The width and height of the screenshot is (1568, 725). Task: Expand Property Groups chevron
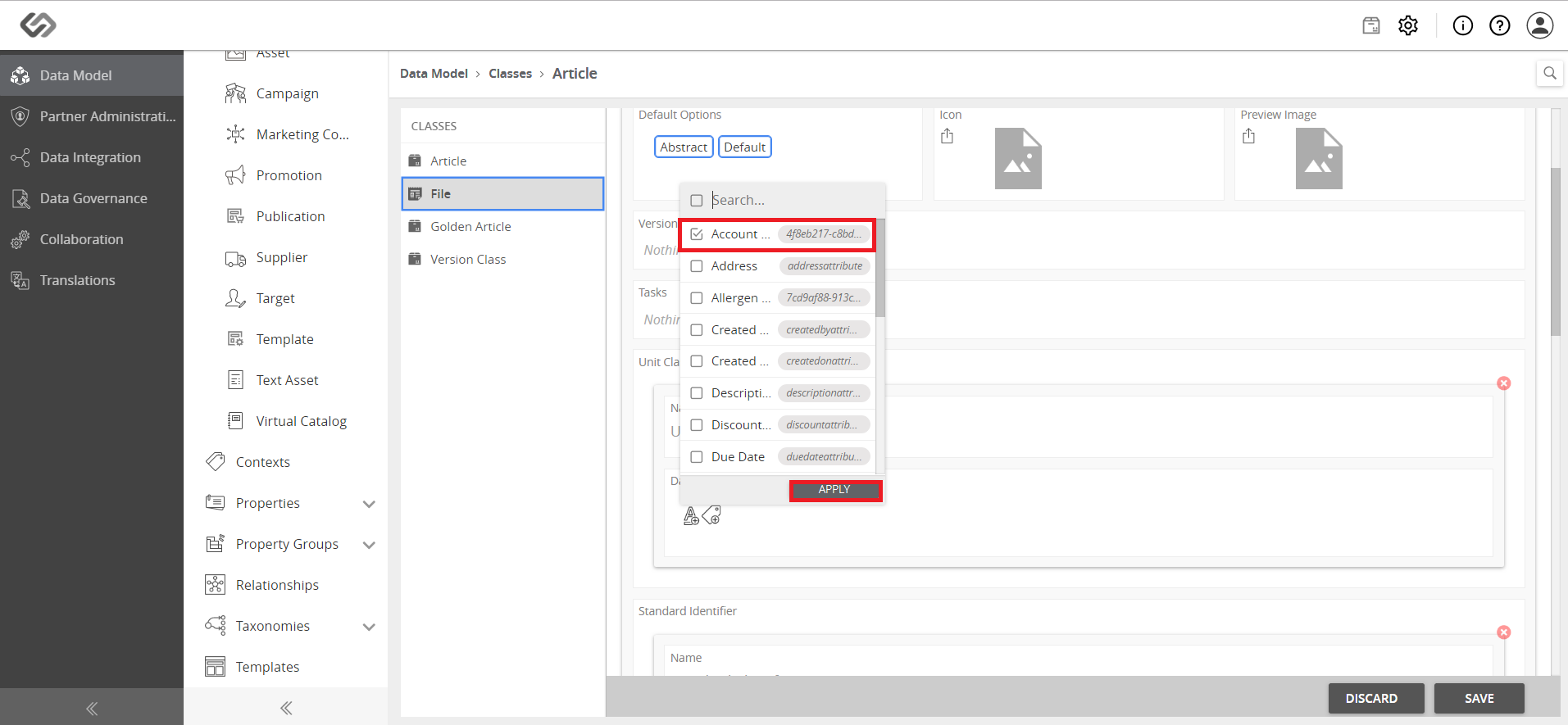click(369, 545)
